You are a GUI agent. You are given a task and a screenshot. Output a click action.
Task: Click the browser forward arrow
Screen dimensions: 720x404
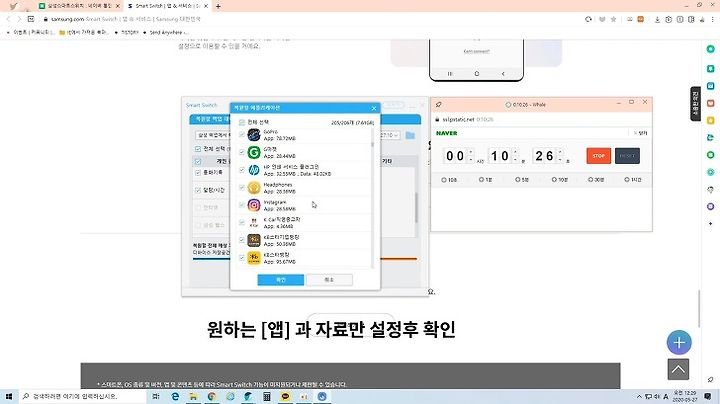[19, 19]
